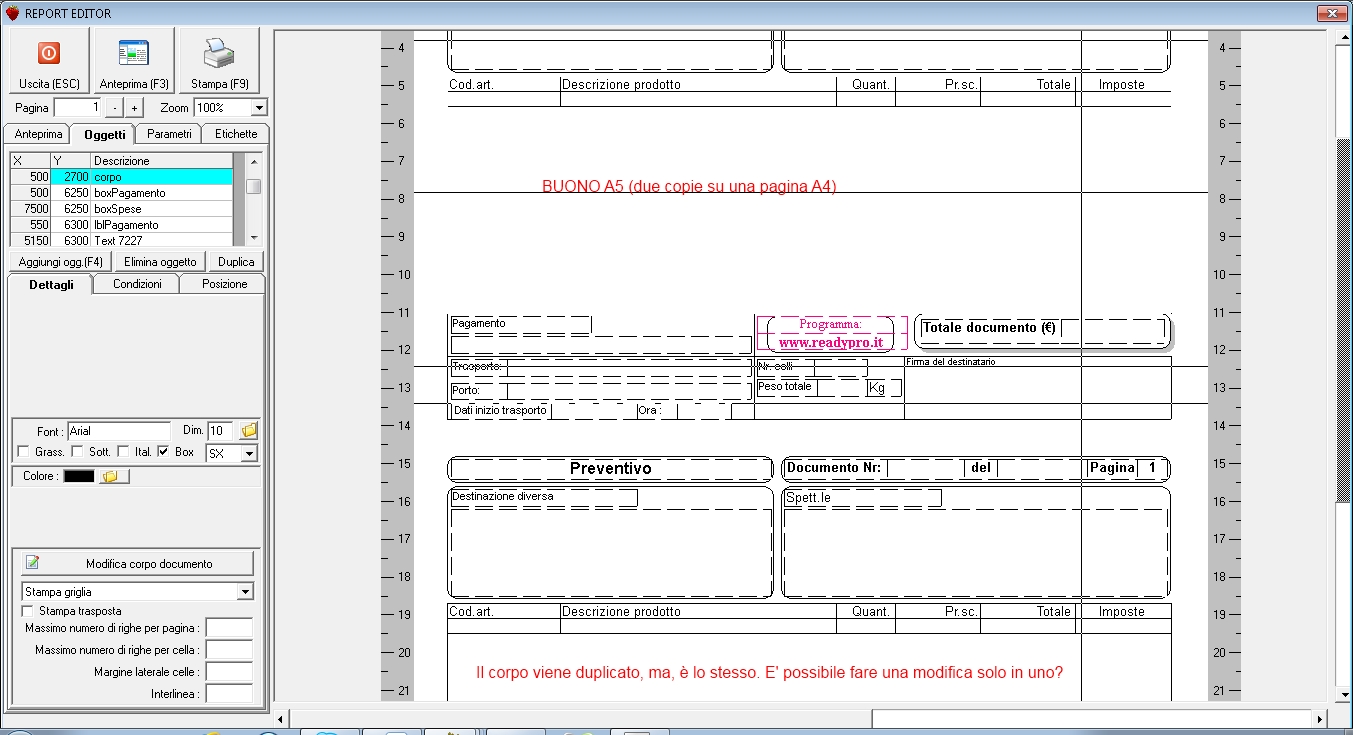Duplicate object with the Duplica button
Image resolution: width=1353 pixels, height=735 pixels.
click(x=237, y=262)
